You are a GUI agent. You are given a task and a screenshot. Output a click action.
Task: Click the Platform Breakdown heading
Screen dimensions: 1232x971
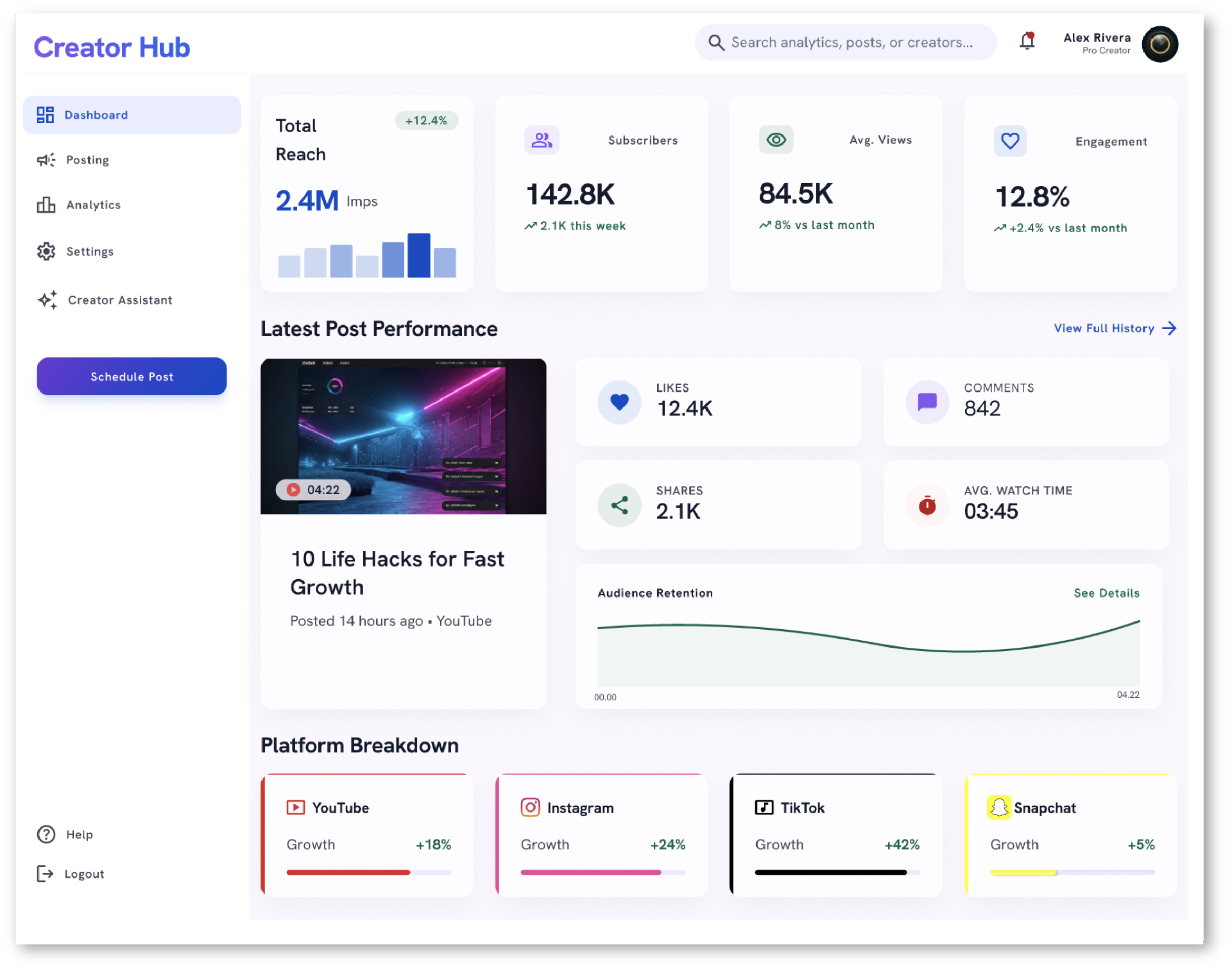click(x=359, y=745)
